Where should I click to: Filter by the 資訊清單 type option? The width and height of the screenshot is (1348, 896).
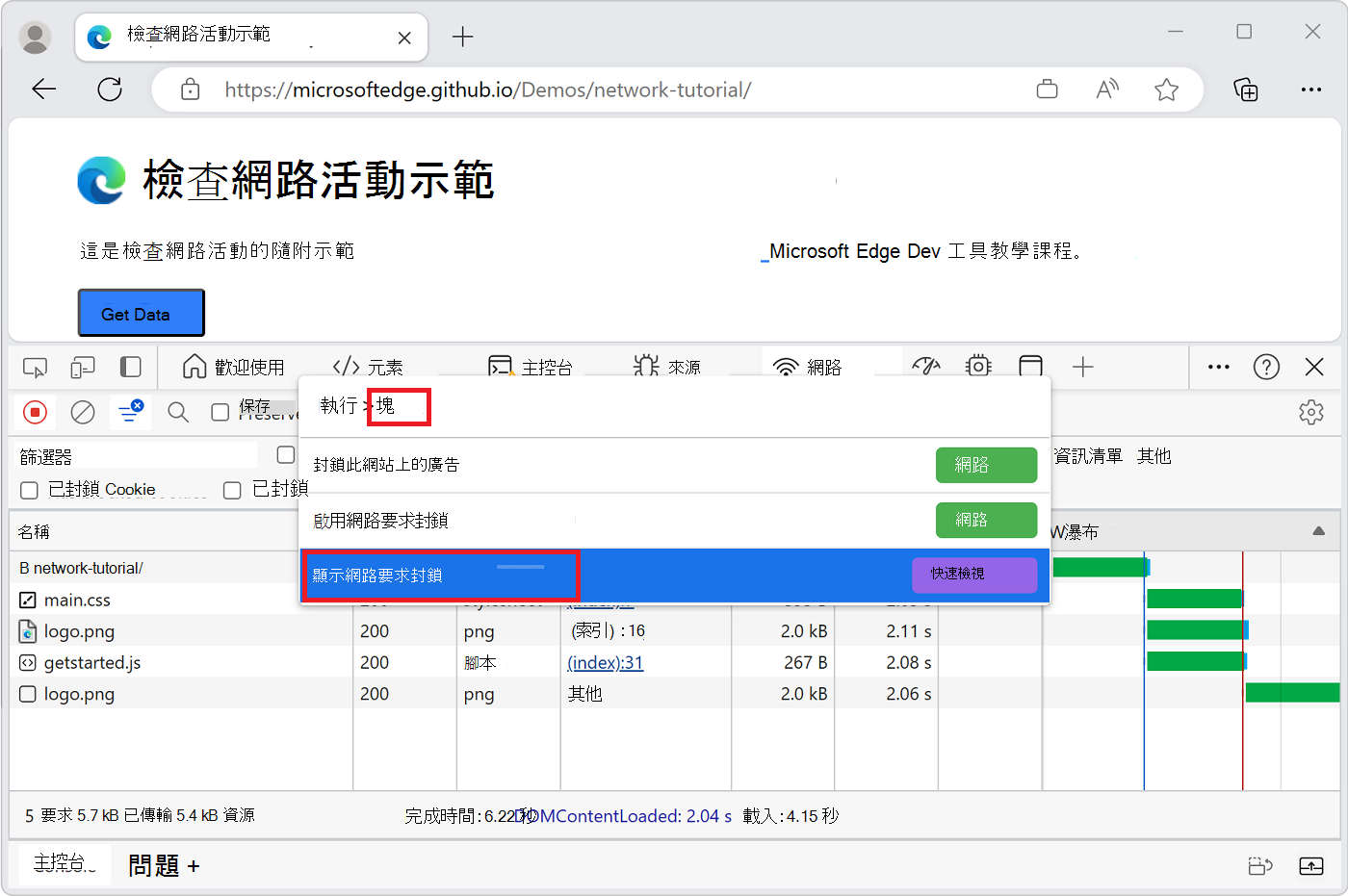(x=1088, y=456)
